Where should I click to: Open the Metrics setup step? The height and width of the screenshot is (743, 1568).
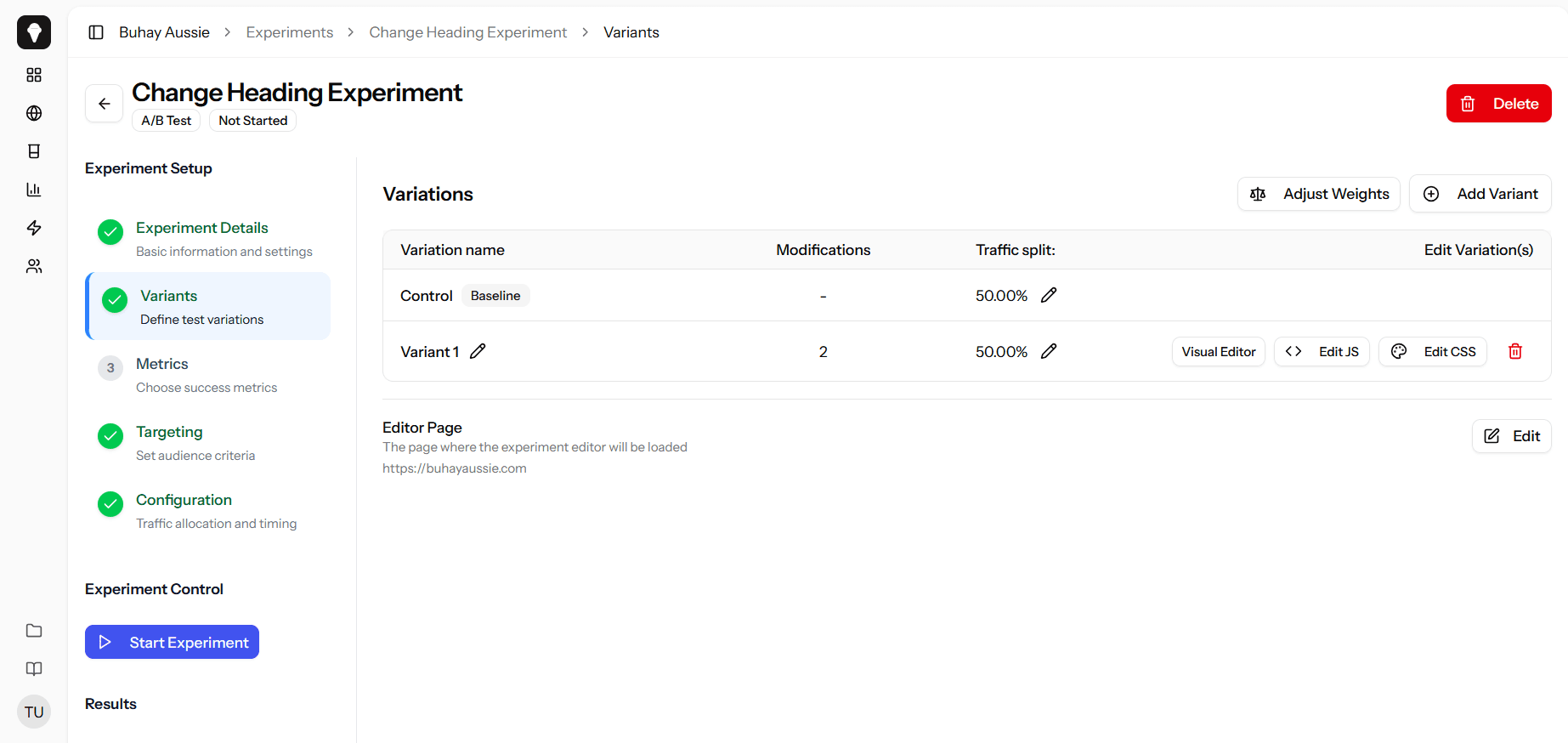[x=207, y=374]
